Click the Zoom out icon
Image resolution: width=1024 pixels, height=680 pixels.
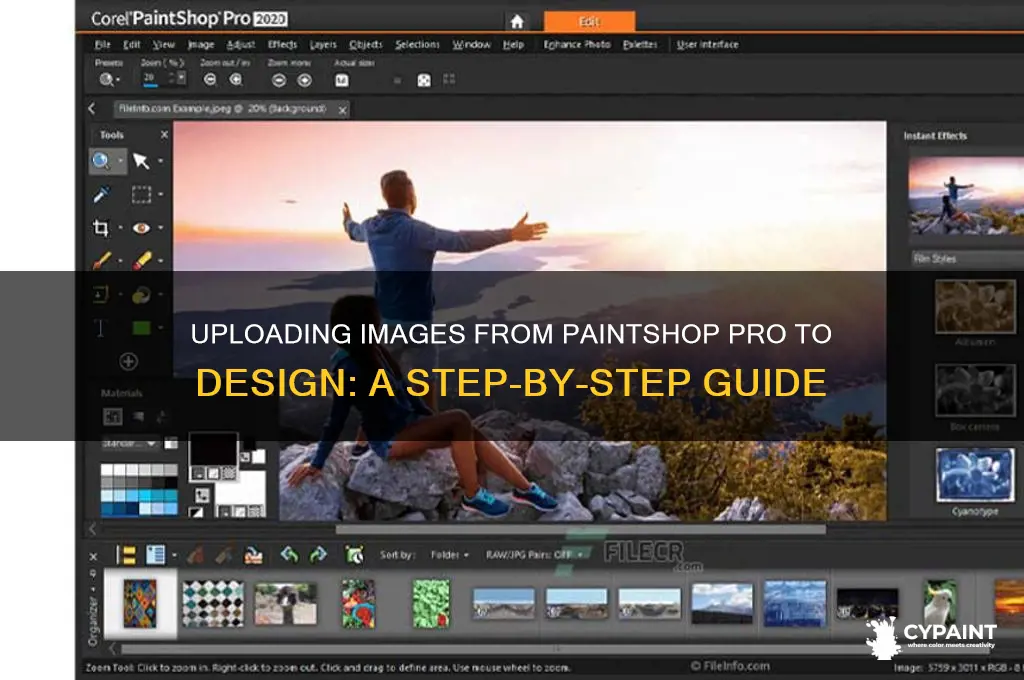click(x=210, y=80)
